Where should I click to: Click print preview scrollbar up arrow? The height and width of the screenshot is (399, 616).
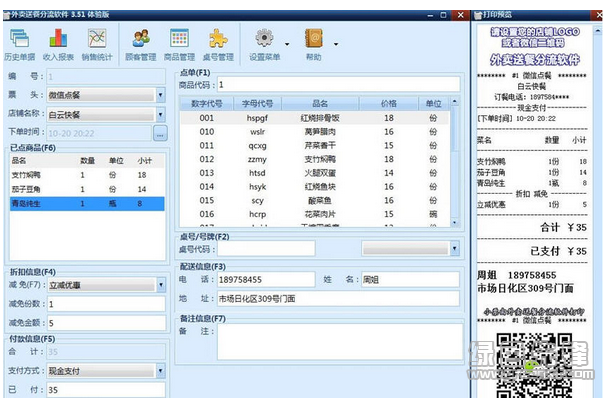598,31
